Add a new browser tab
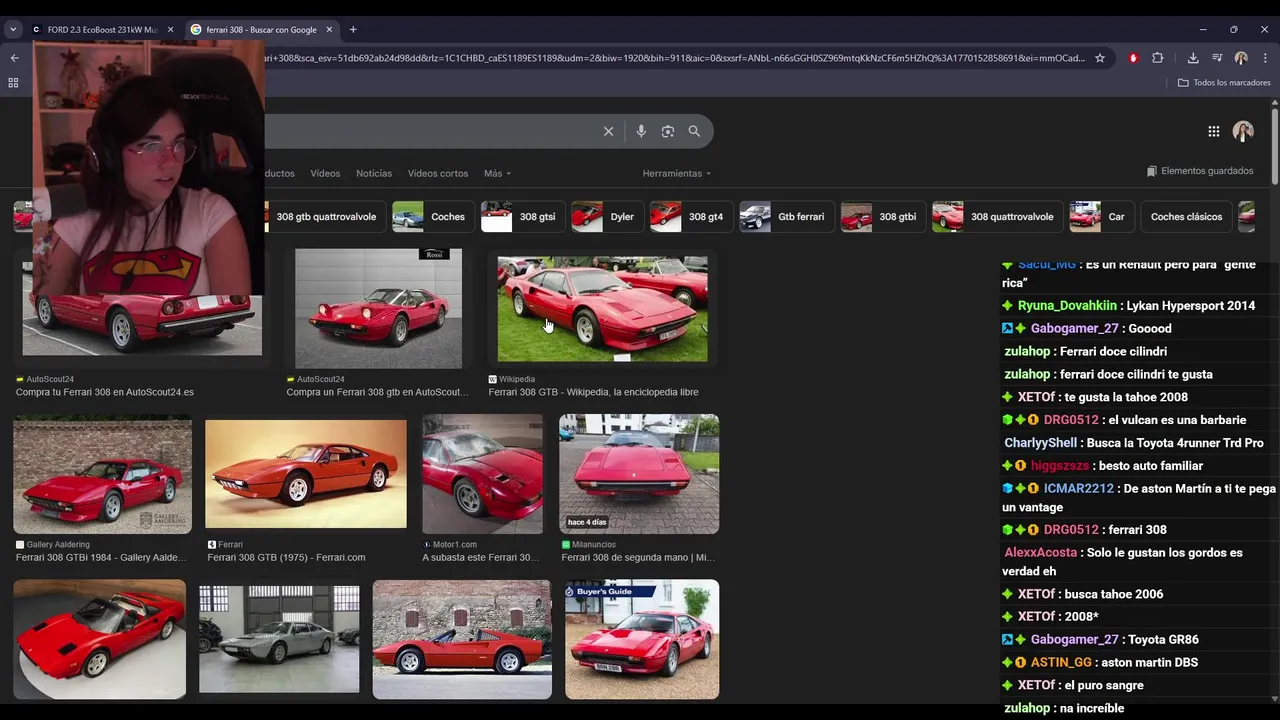Screen dimensions: 1280x720 click(353, 30)
